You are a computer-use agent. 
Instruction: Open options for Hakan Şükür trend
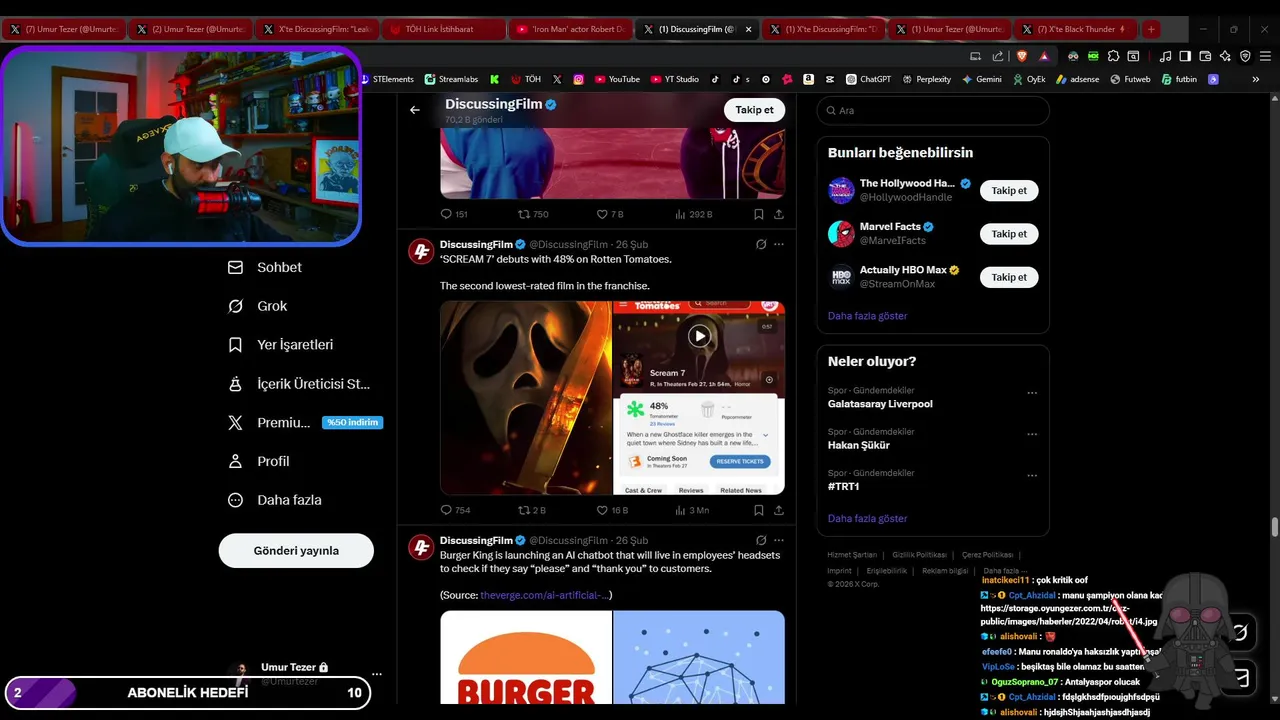(x=1032, y=434)
